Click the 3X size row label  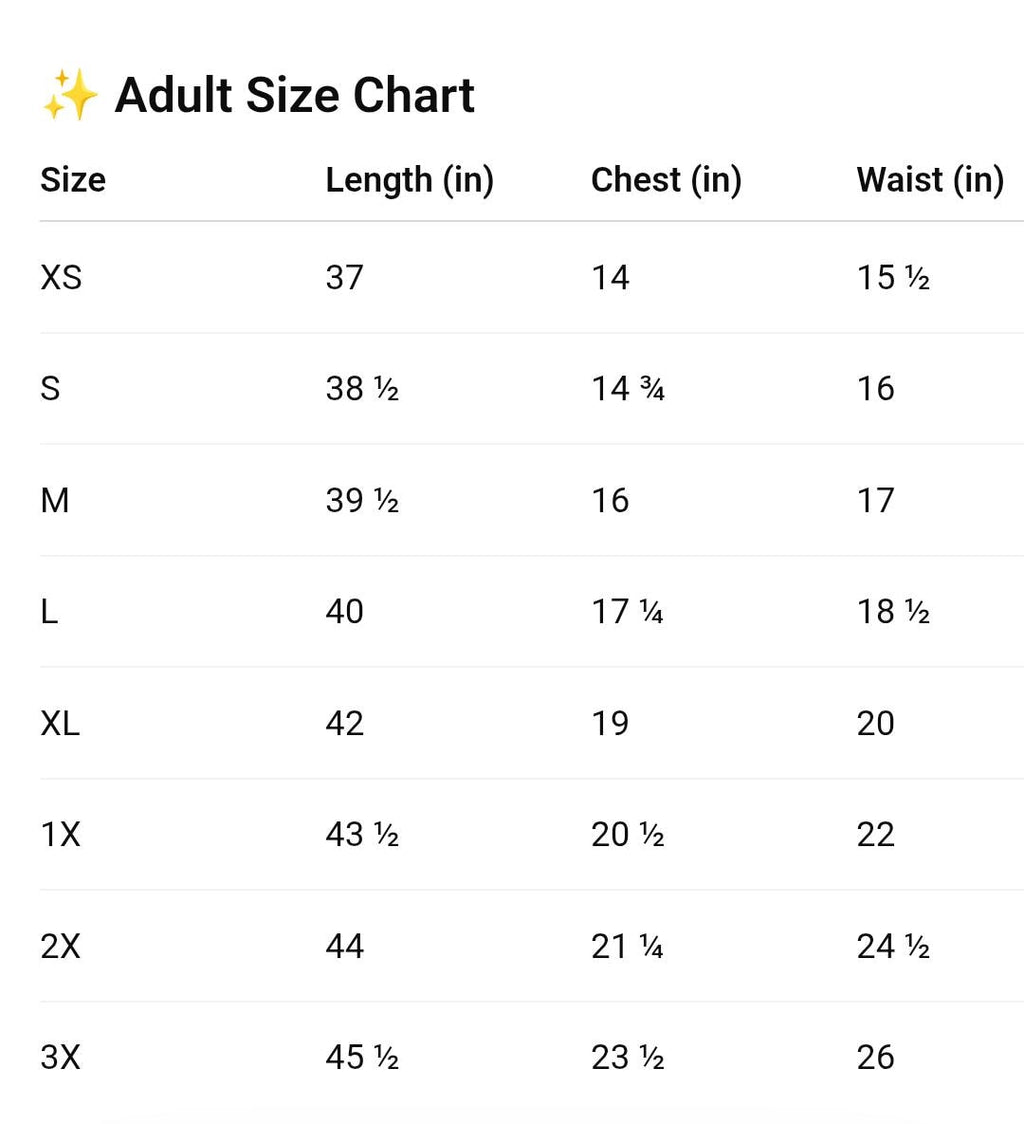coord(61,1057)
